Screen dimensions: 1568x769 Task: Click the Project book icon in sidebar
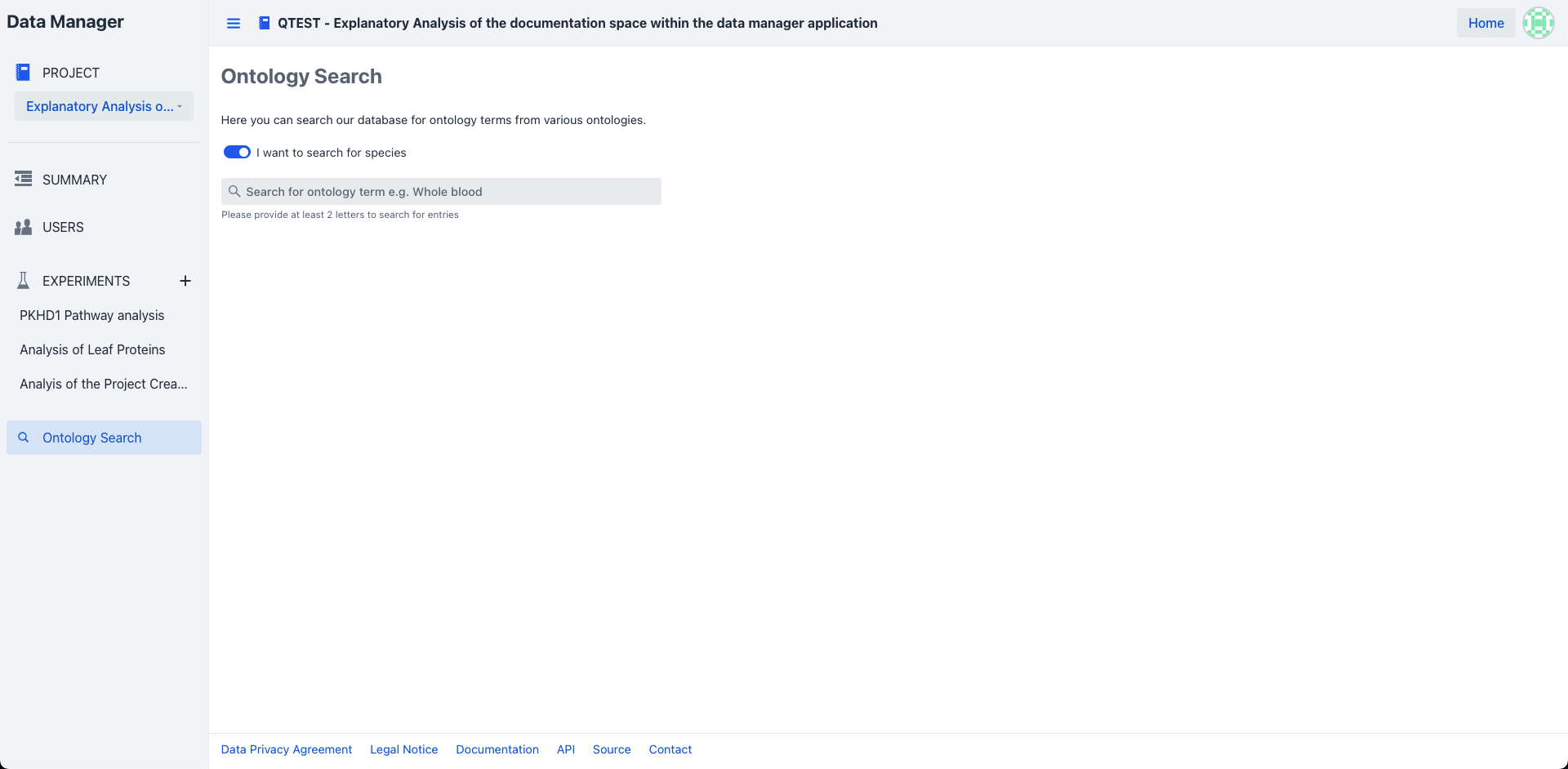coord(23,73)
